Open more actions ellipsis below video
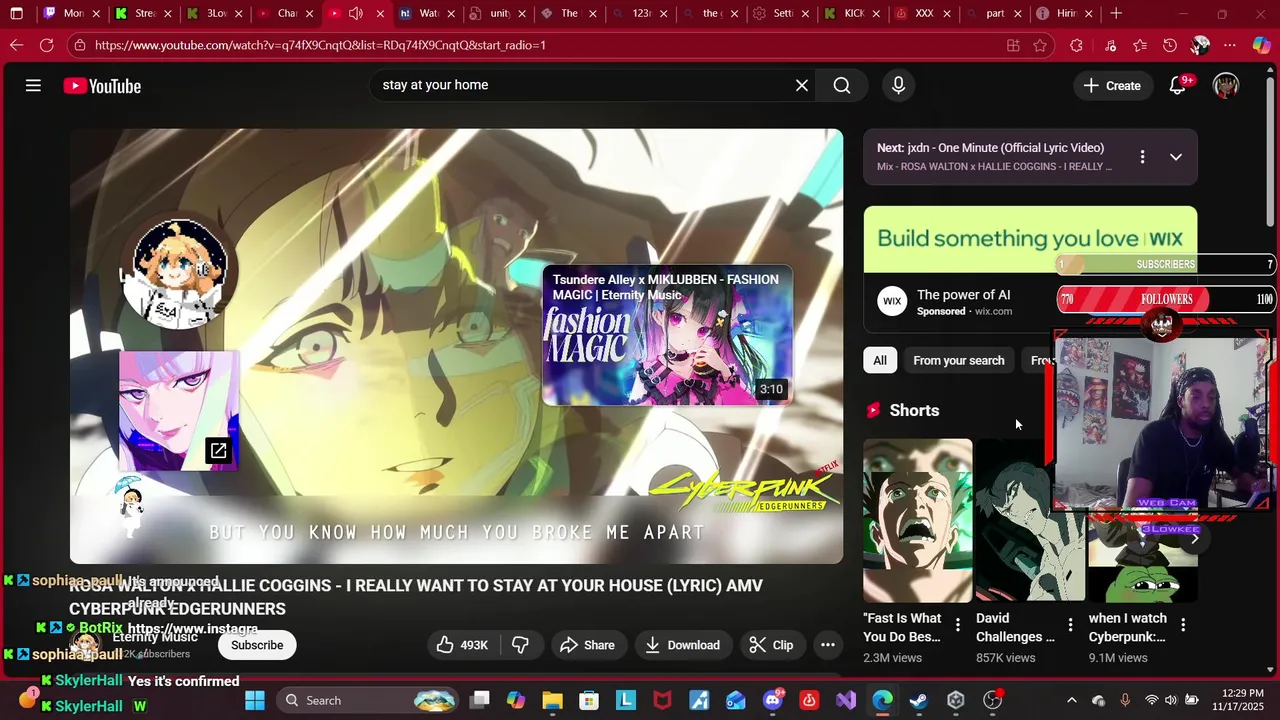 828,645
